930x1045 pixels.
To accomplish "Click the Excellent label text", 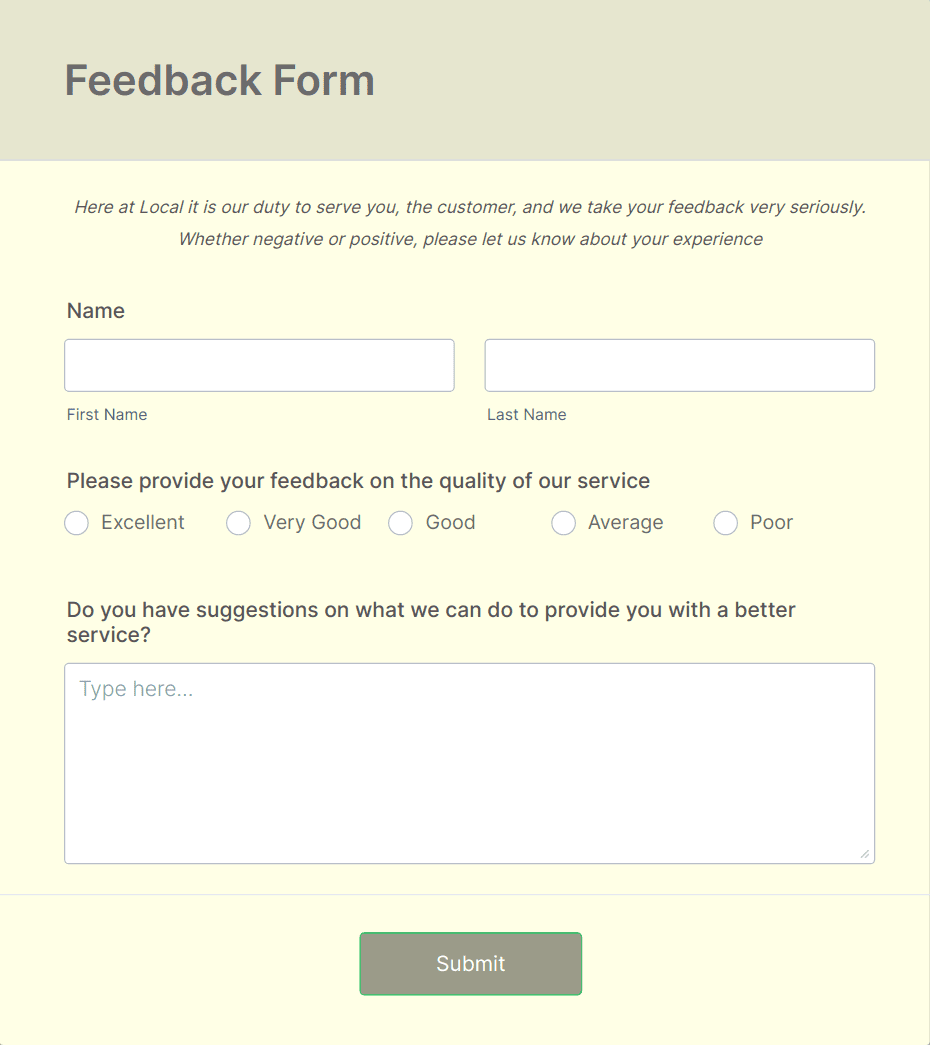I will 142,522.
